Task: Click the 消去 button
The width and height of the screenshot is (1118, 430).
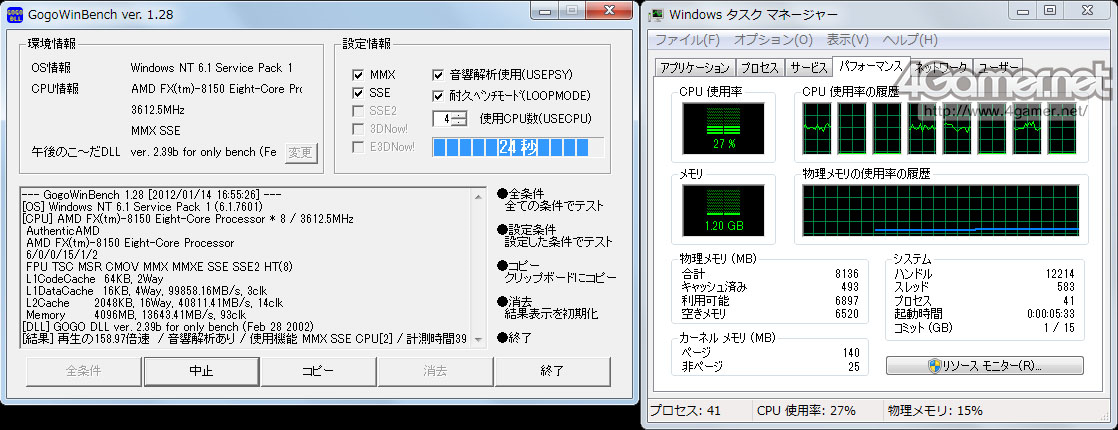Action: [x=435, y=371]
